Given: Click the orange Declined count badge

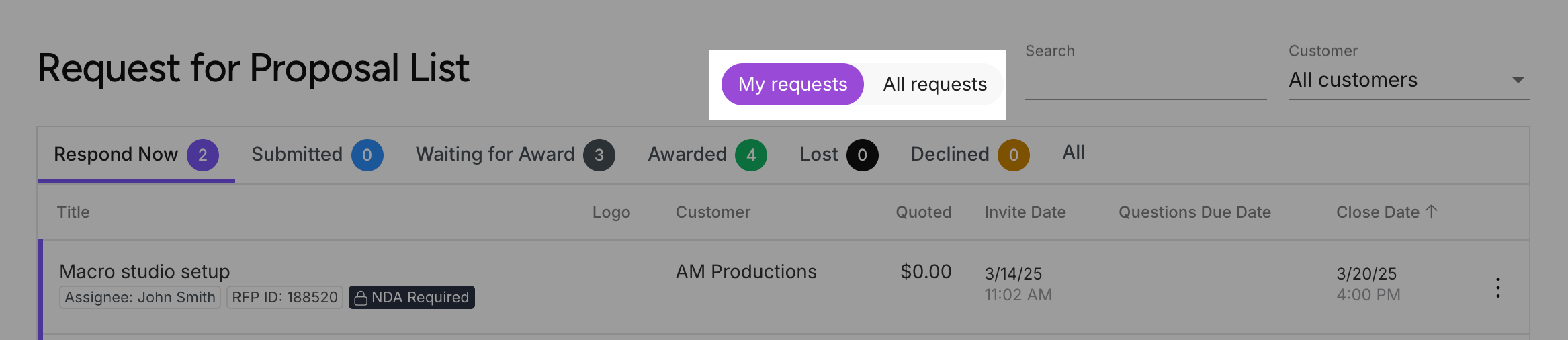Looking at the screenshot, I should (x=1014, y=155).
